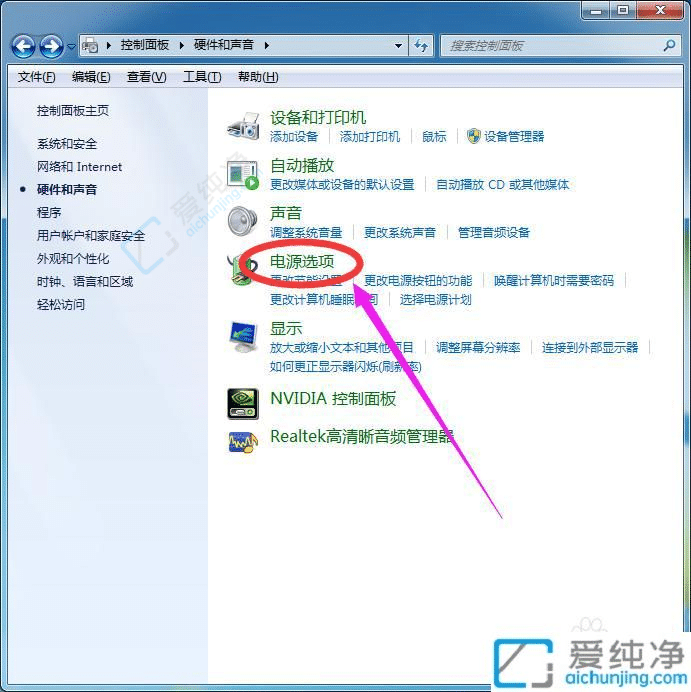
Task: Open the 声音 heading
Action: coord(286,213)
